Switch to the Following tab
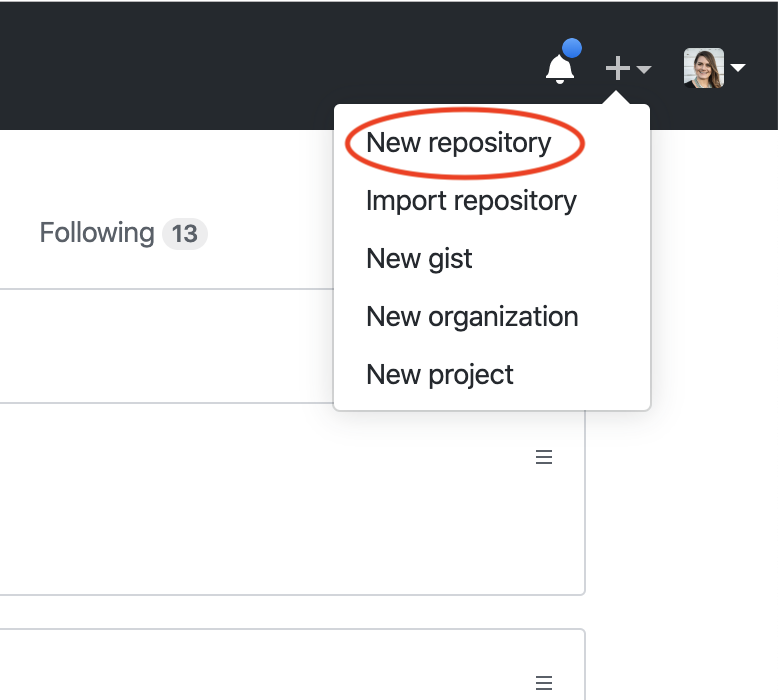778x700 pixels. point(96,233)
